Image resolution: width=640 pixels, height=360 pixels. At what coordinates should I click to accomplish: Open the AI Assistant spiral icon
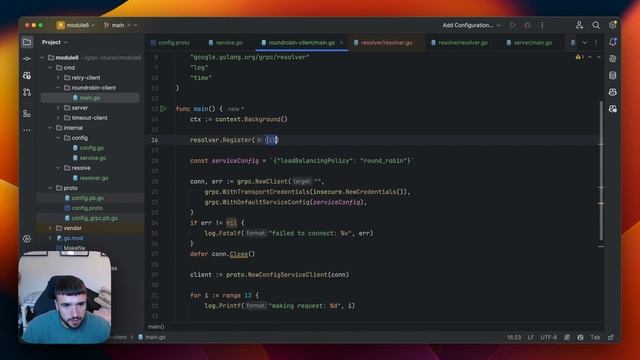click(x=613, y=59)
